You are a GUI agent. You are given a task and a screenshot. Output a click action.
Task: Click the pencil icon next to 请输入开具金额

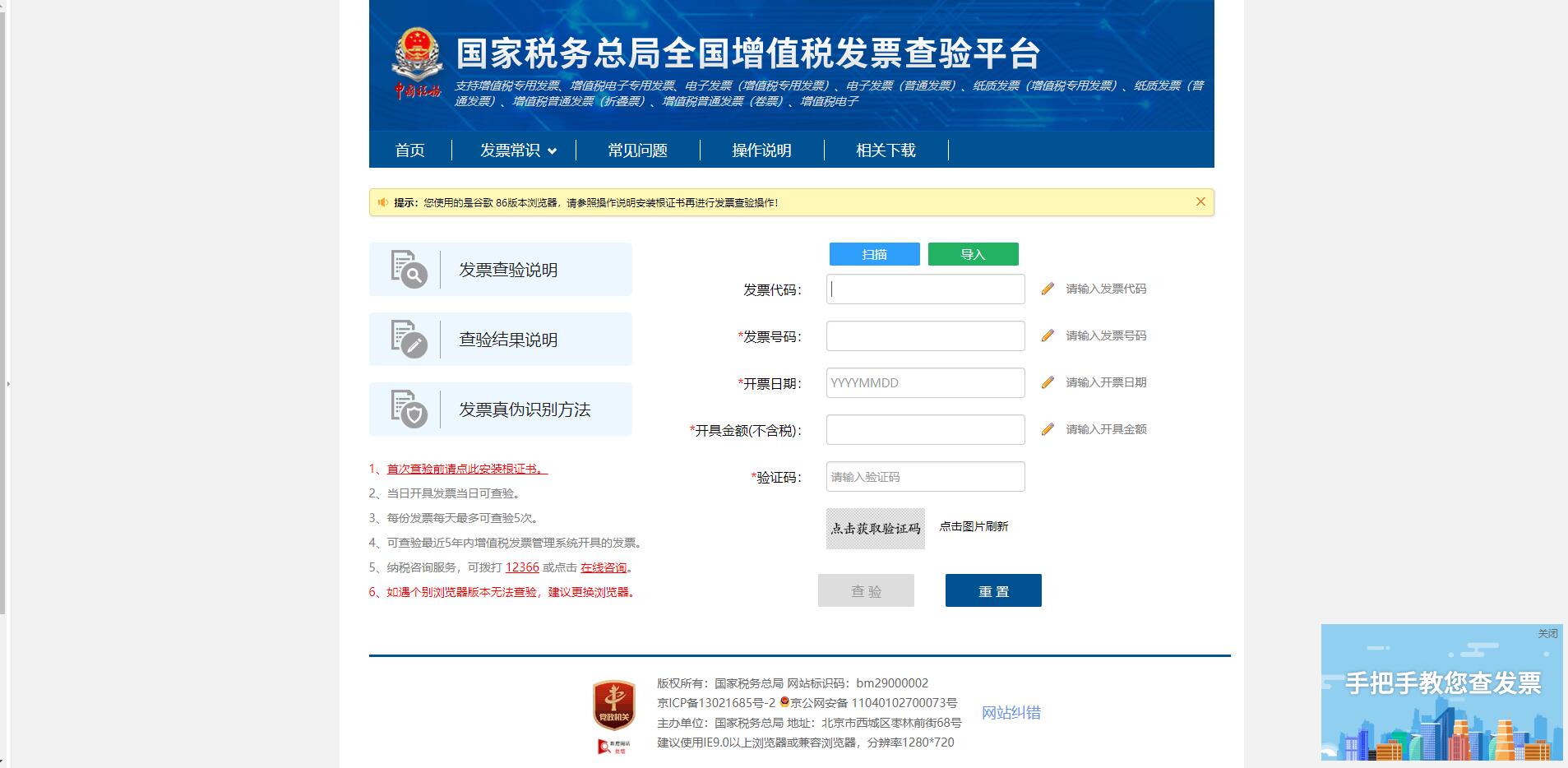pos(1048,429)
